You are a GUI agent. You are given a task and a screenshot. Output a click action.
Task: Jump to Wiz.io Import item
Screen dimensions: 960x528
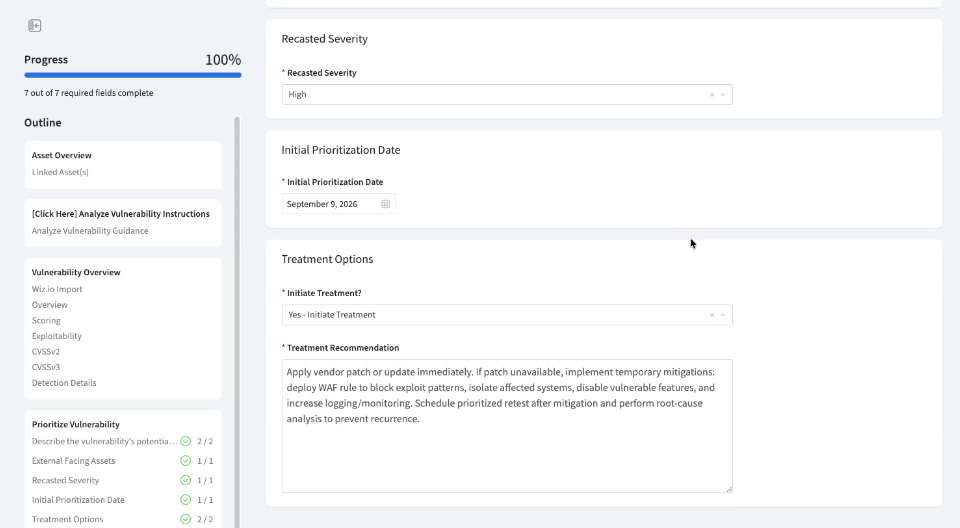[x=57, y=289]
